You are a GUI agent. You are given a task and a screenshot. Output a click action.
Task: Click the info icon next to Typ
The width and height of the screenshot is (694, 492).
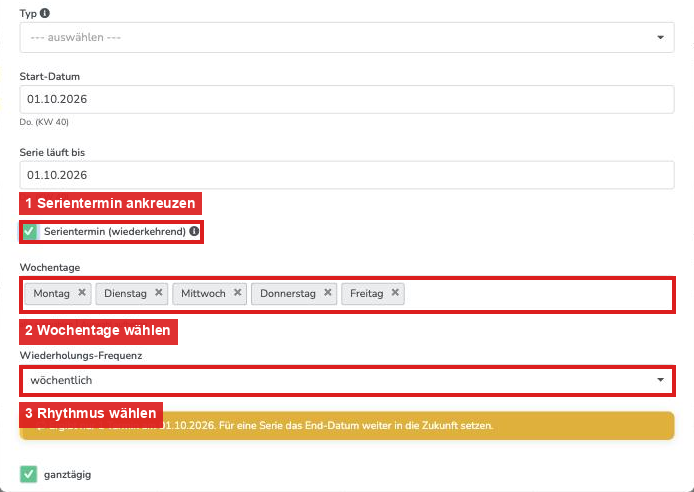[x=45, y=13]
